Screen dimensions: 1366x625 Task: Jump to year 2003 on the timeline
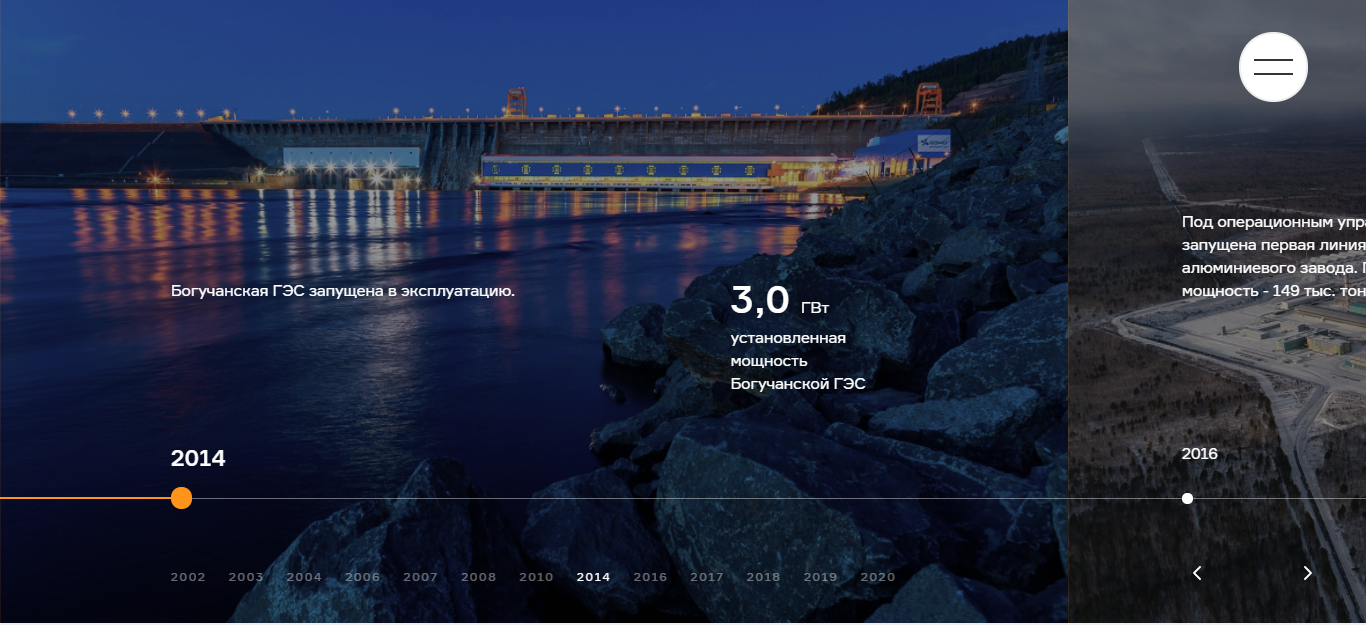[x=246, y=577]
